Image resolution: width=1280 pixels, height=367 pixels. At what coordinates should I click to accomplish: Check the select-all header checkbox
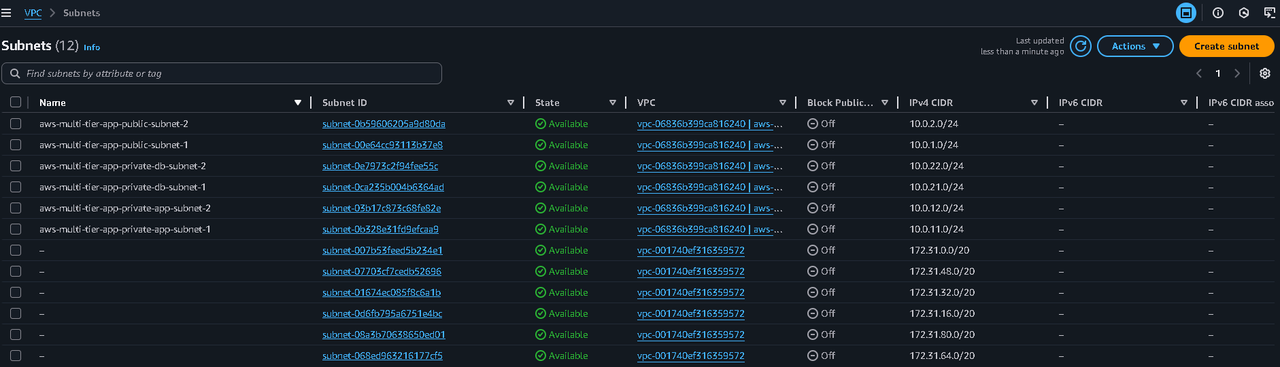pyautogui.click(x=15, y=102)
